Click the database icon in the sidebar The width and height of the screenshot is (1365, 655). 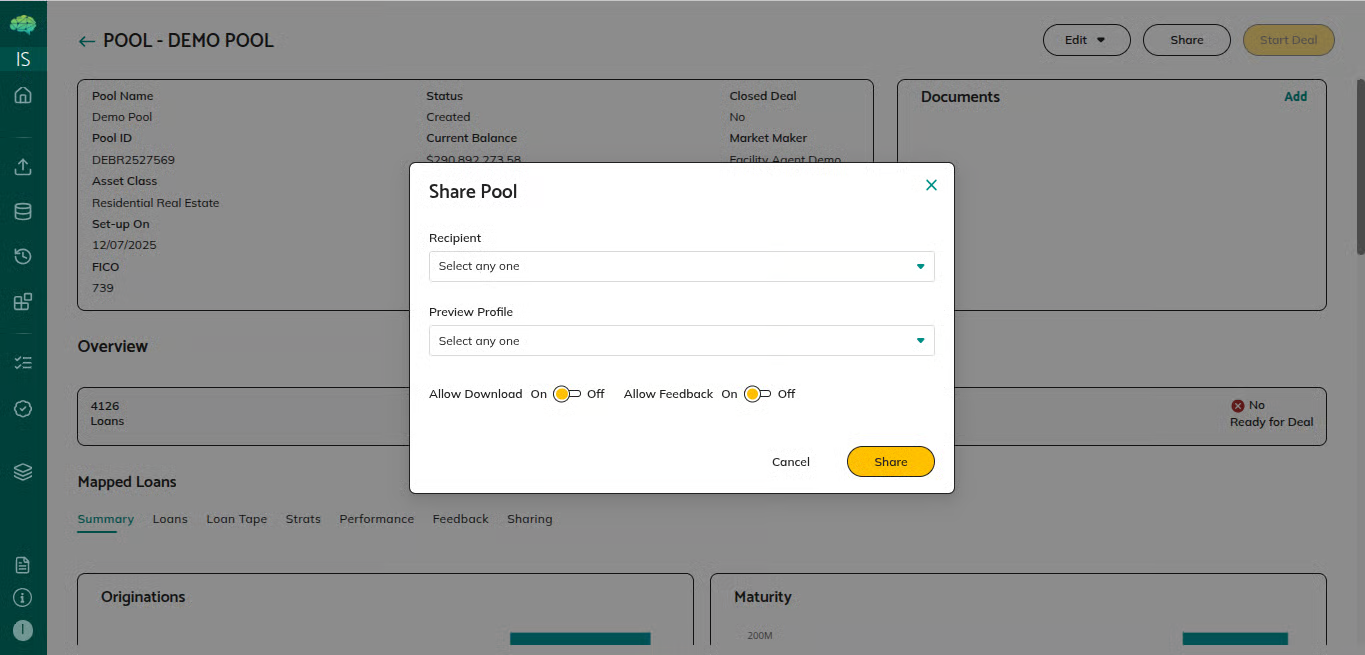[23, 212]
